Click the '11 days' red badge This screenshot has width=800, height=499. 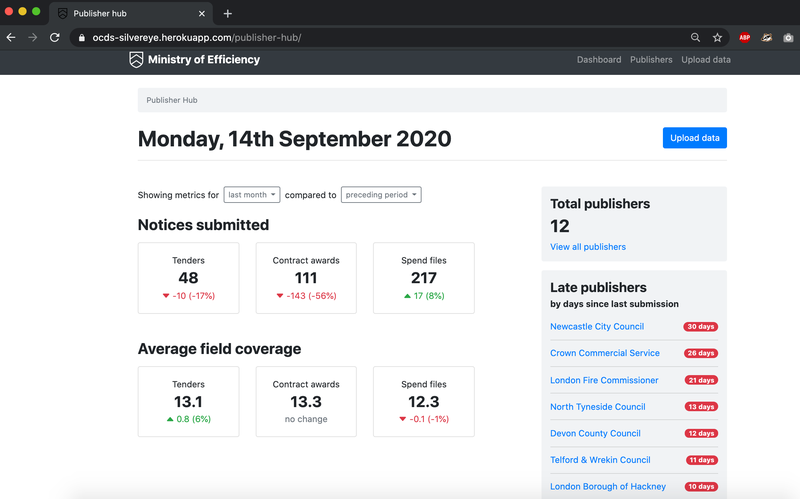(702, 460)
